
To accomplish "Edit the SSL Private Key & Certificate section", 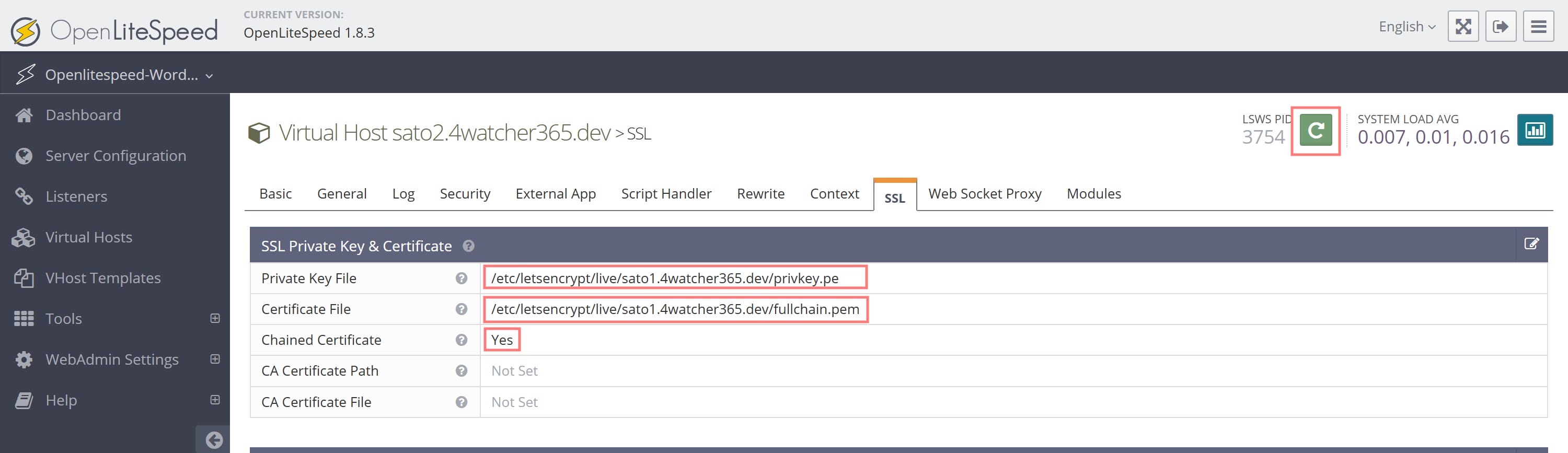I will coord(1531,244).
